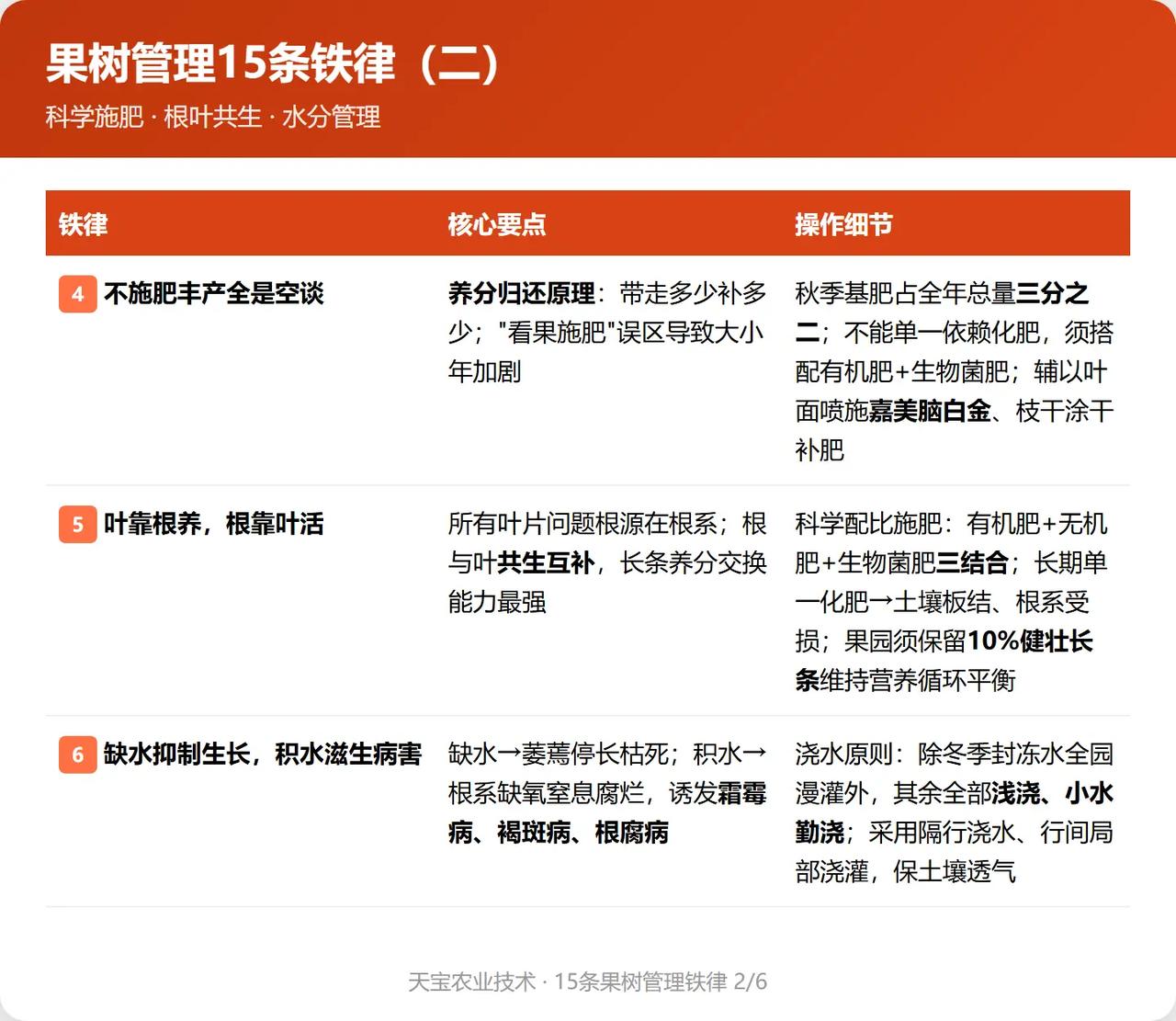Select the 核心要点 column header

click(497, 224)
